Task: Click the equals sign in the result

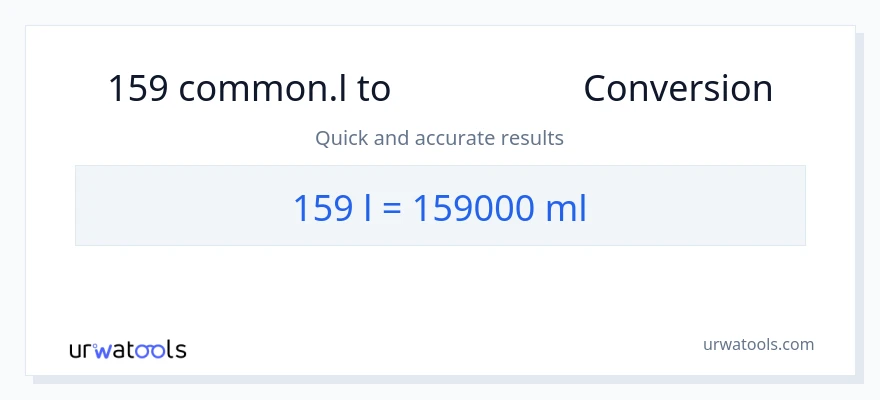Action: pos(391,208)
